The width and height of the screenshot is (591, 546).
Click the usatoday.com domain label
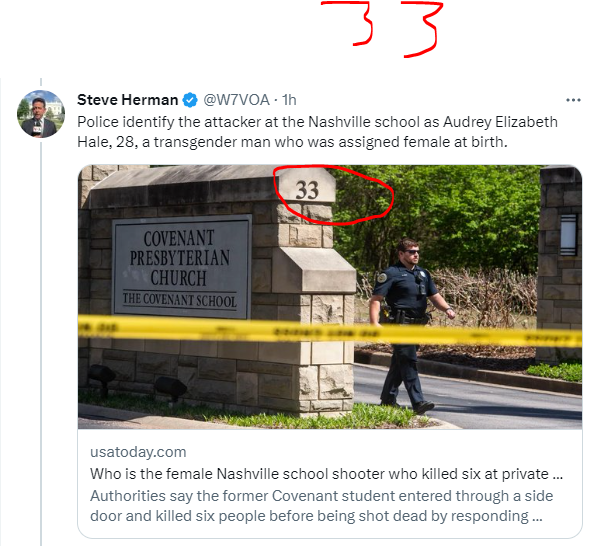click(138, 452)
